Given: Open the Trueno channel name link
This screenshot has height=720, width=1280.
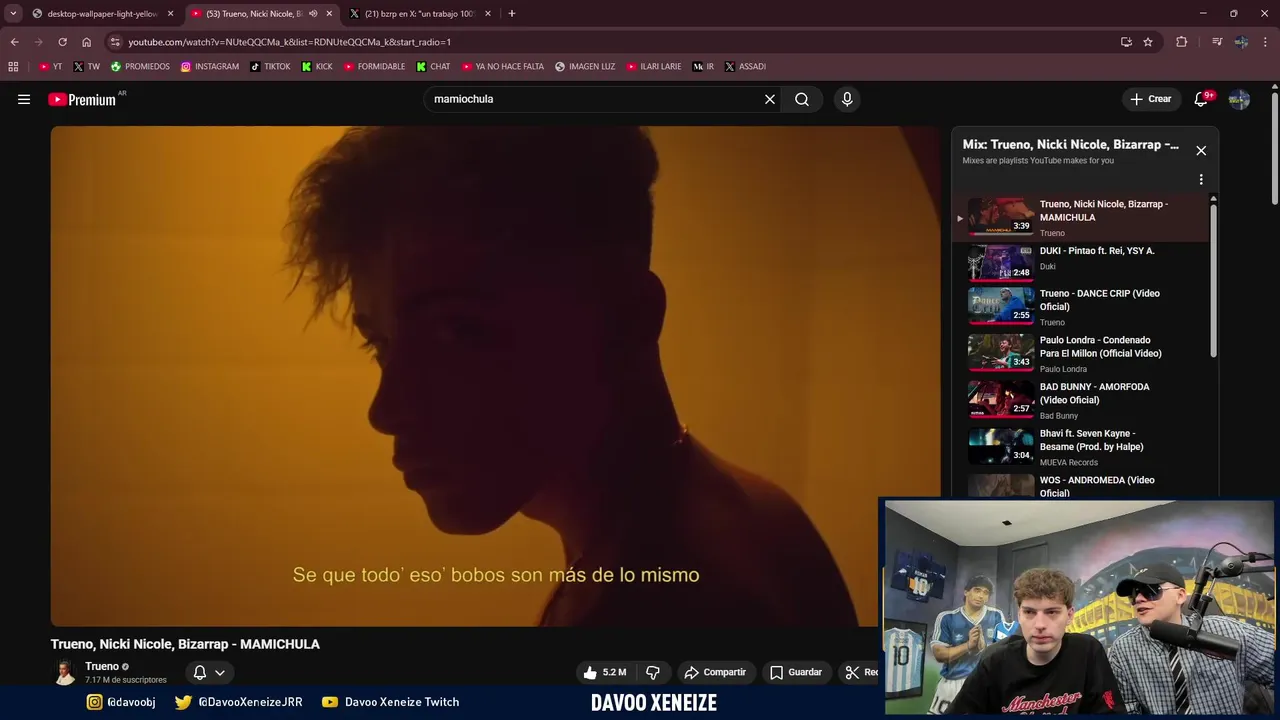Looking at the screenshot, I should [102, 666].
